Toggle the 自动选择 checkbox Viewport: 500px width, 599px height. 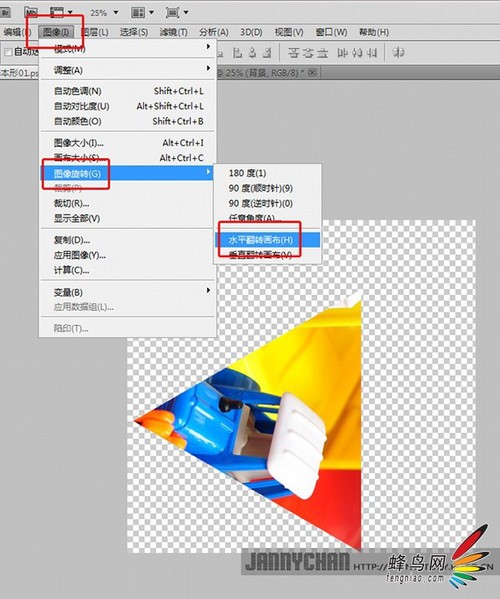(8, 52)
